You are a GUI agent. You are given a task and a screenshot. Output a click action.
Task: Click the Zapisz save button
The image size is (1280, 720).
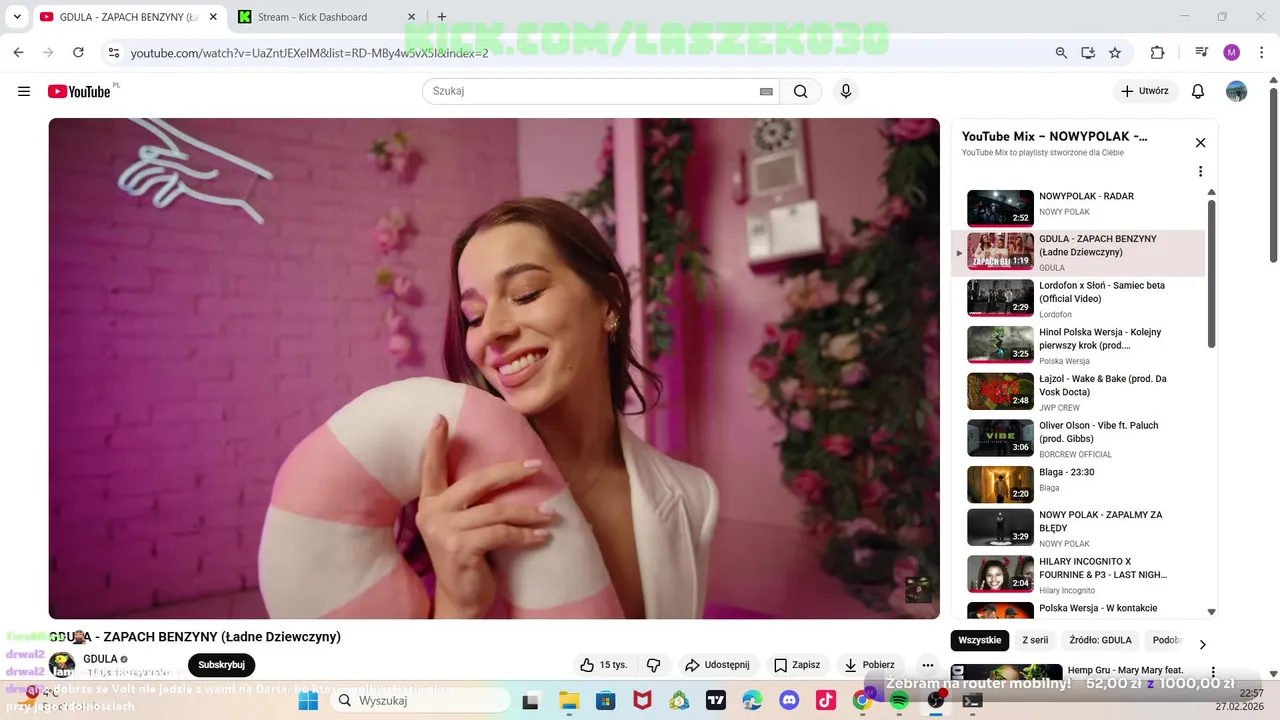[796, 665]
